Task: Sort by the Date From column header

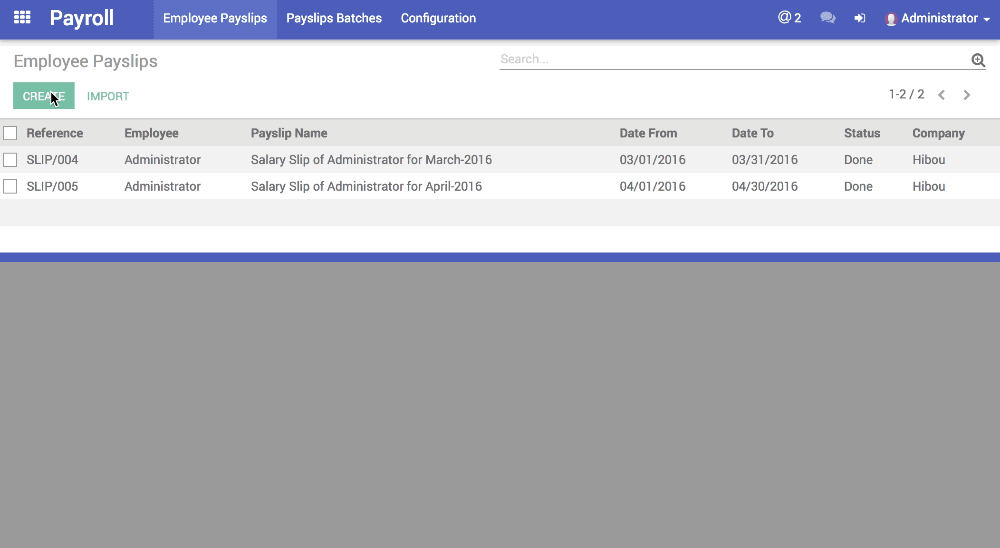Action: pos(648,133)
